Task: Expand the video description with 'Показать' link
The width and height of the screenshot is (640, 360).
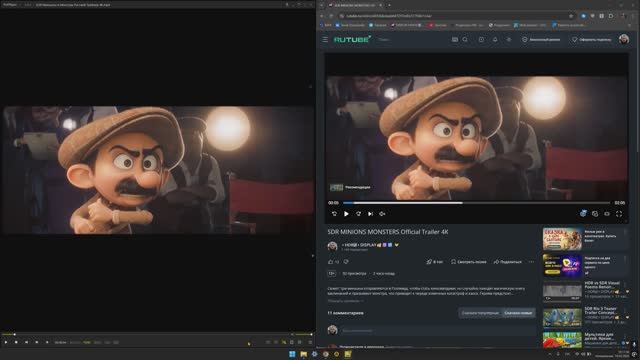Action: [345, 301]
